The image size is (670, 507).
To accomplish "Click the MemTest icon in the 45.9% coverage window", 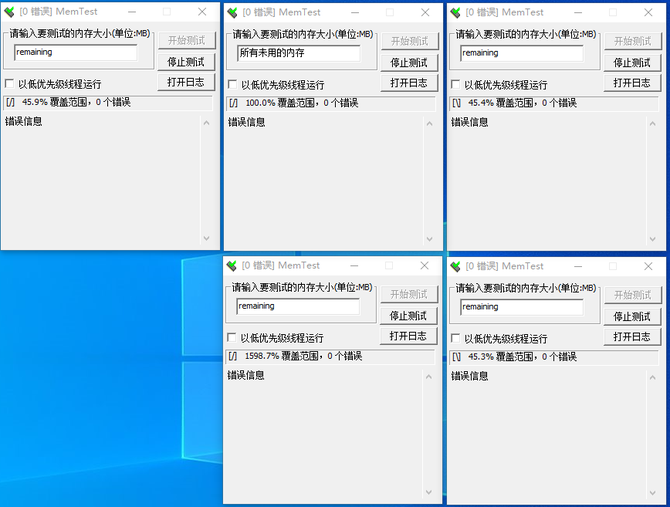I will pos(10,12).
